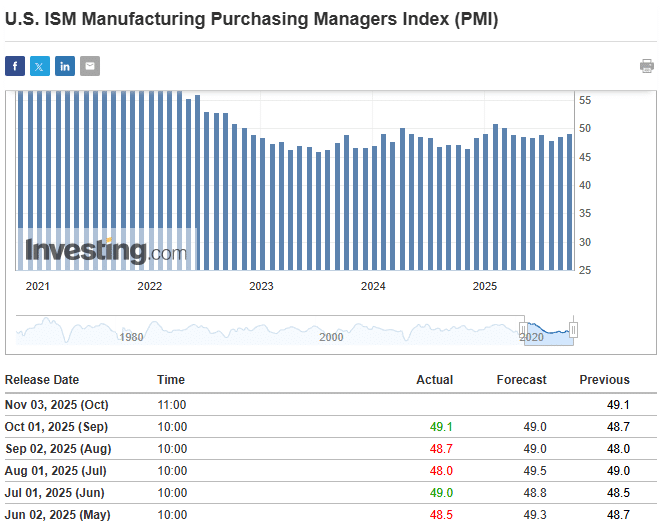The width and height of the screenshot is (666, 524).
Task: Share the page on Facebook
Action: [x=15, y=66]
